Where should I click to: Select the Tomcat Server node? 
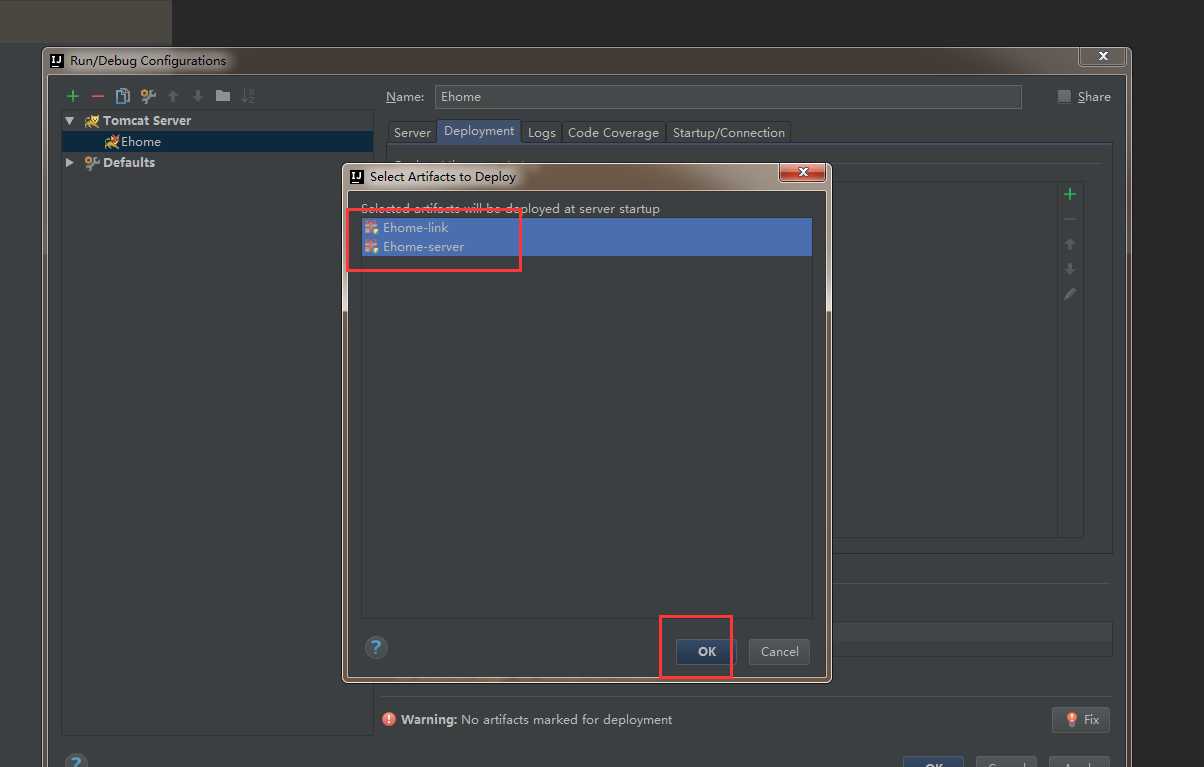147,120
